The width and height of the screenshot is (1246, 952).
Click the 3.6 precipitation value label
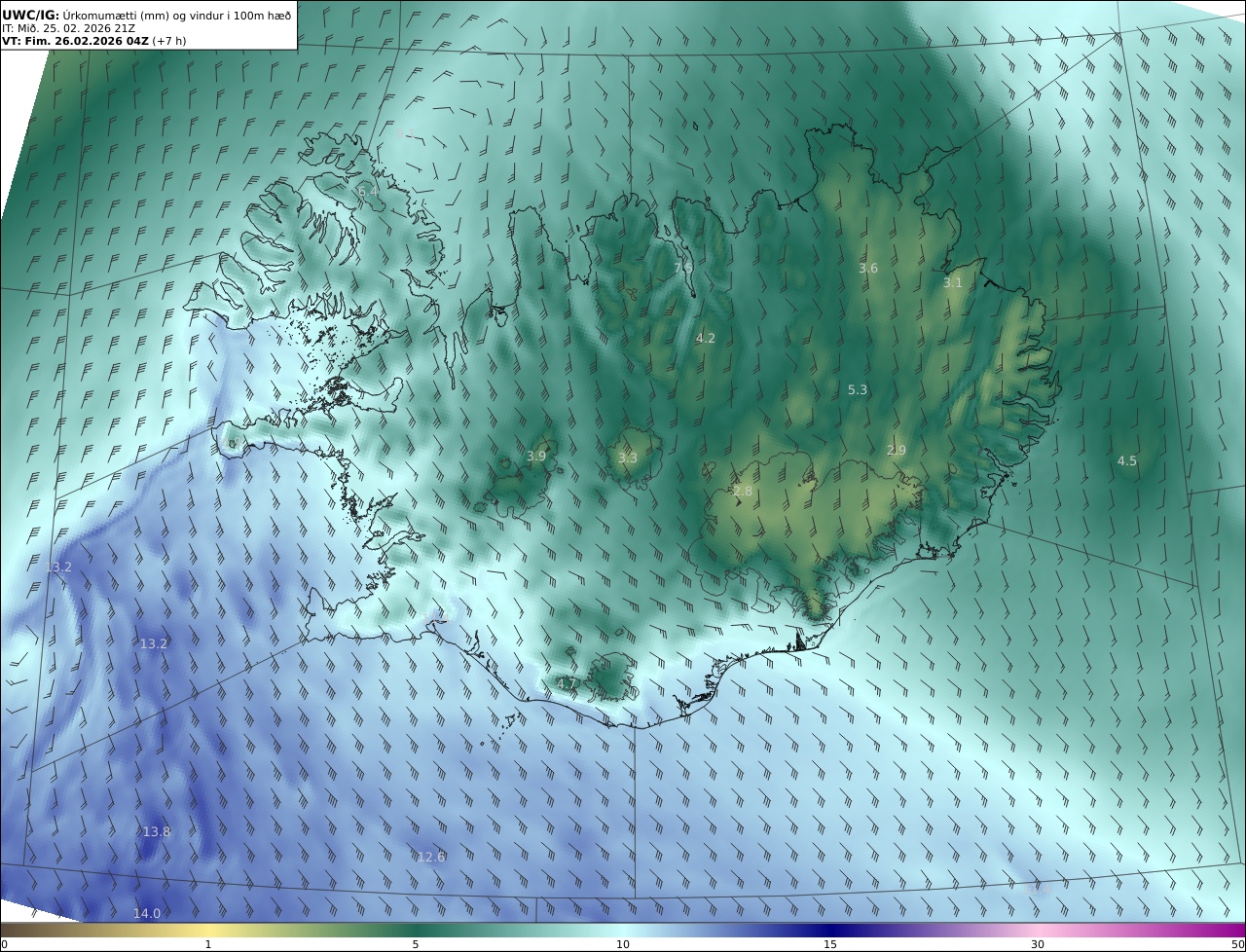click(x=868, y=268)
